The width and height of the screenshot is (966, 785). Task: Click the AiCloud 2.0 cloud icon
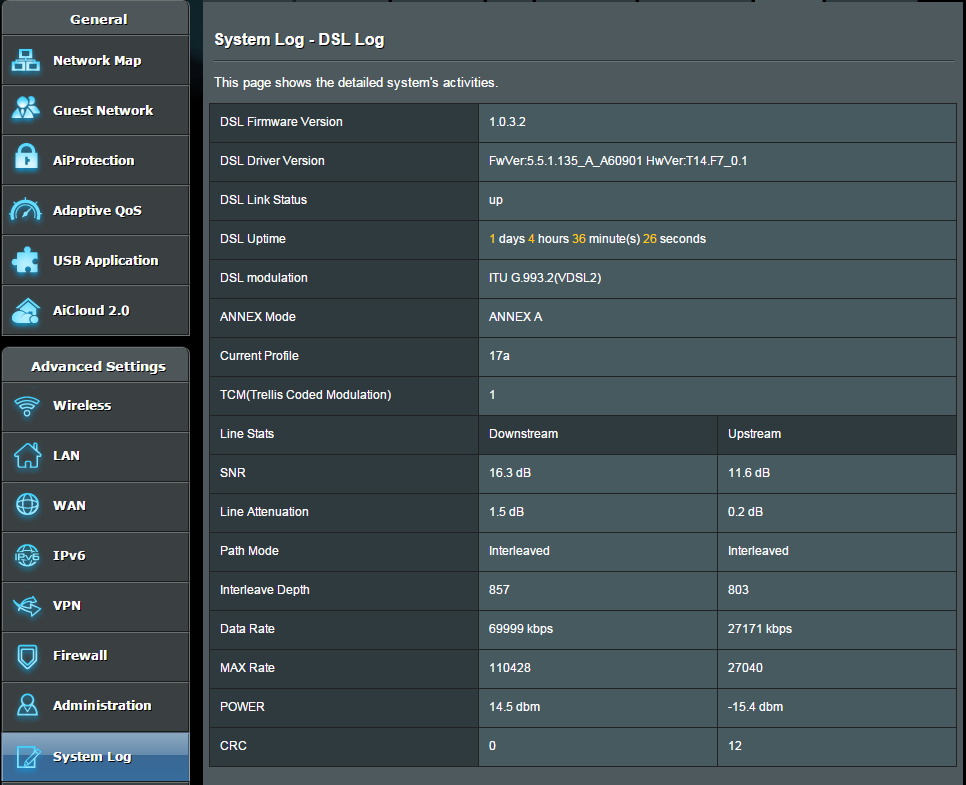tap(26, 311)
